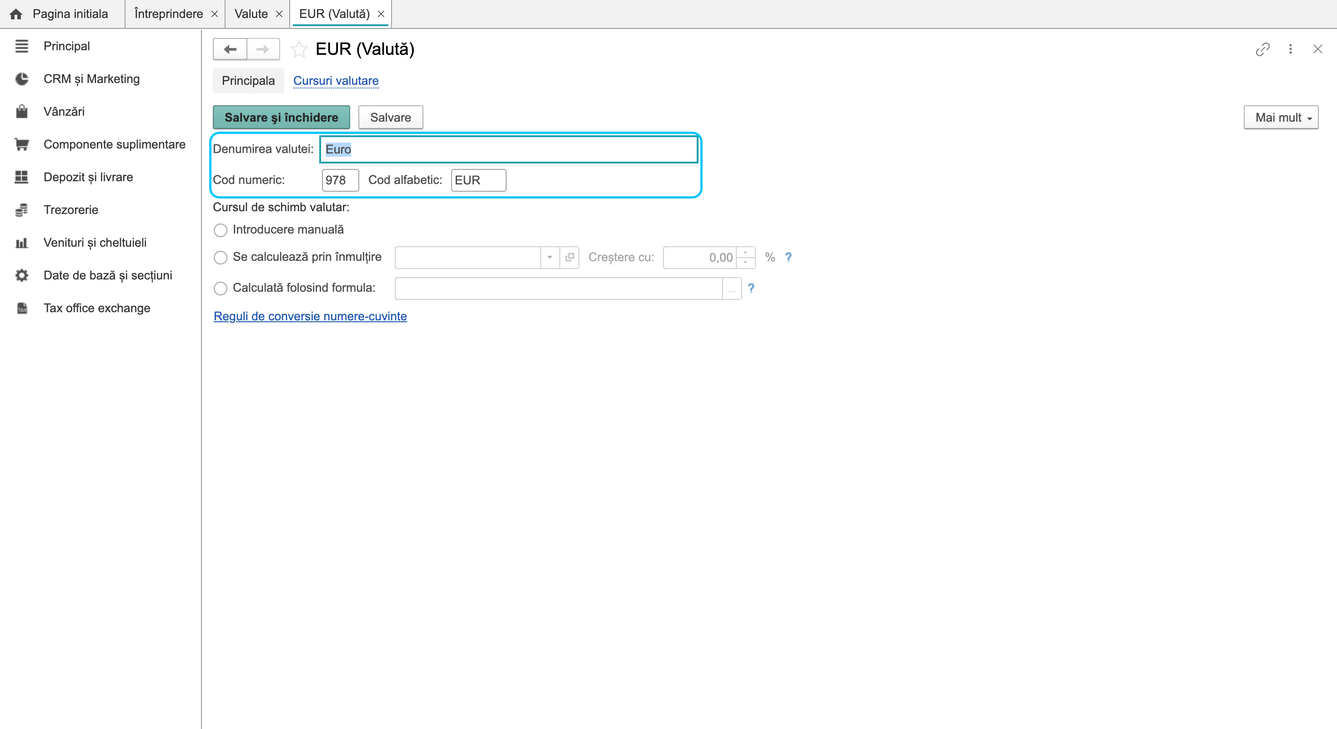This screenshot has height=729, width=1337.
Task: Open Depozit și livrare warehouse icon
Action: [21, 177]
